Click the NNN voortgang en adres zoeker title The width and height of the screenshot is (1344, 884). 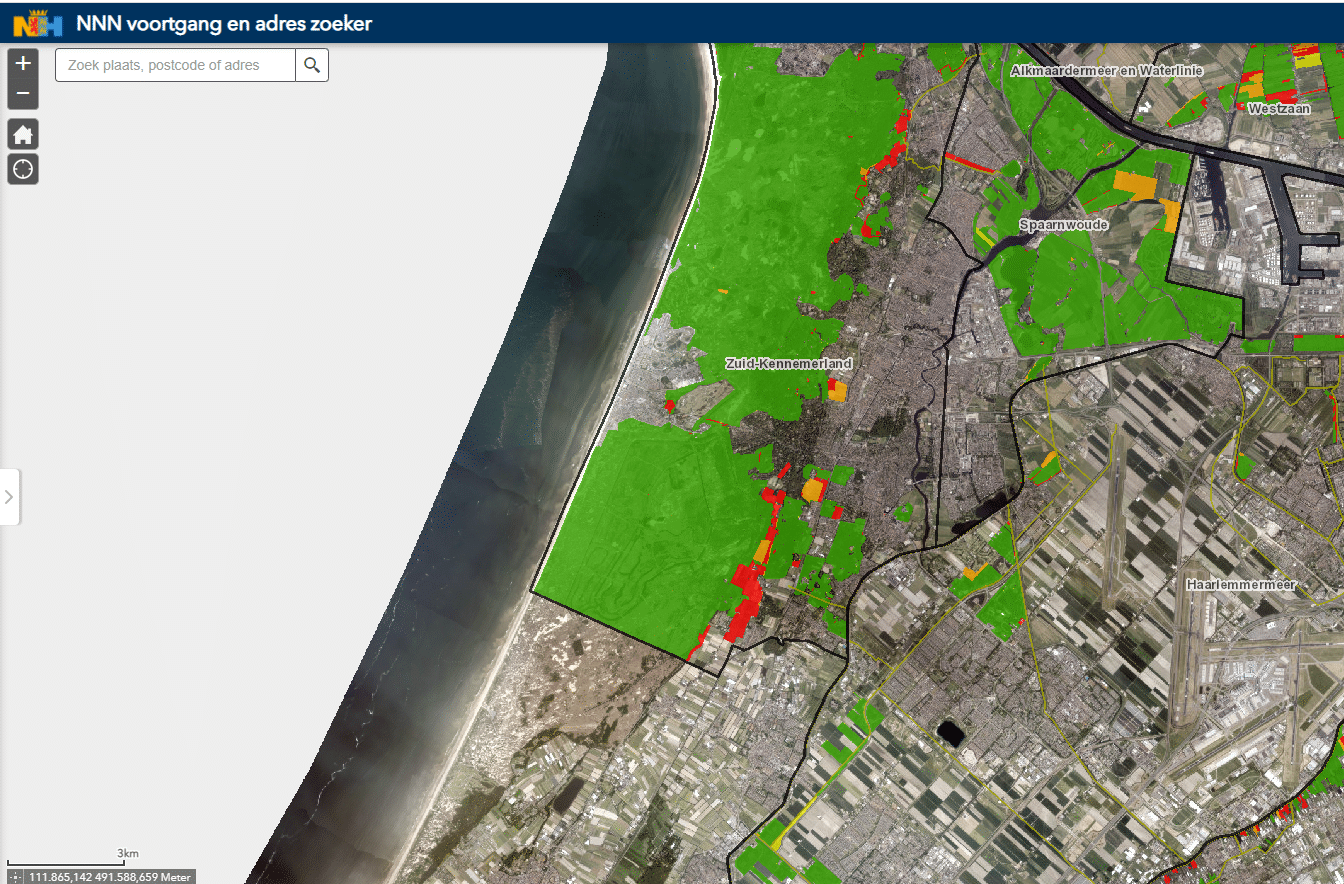click(x=224, y=23)
